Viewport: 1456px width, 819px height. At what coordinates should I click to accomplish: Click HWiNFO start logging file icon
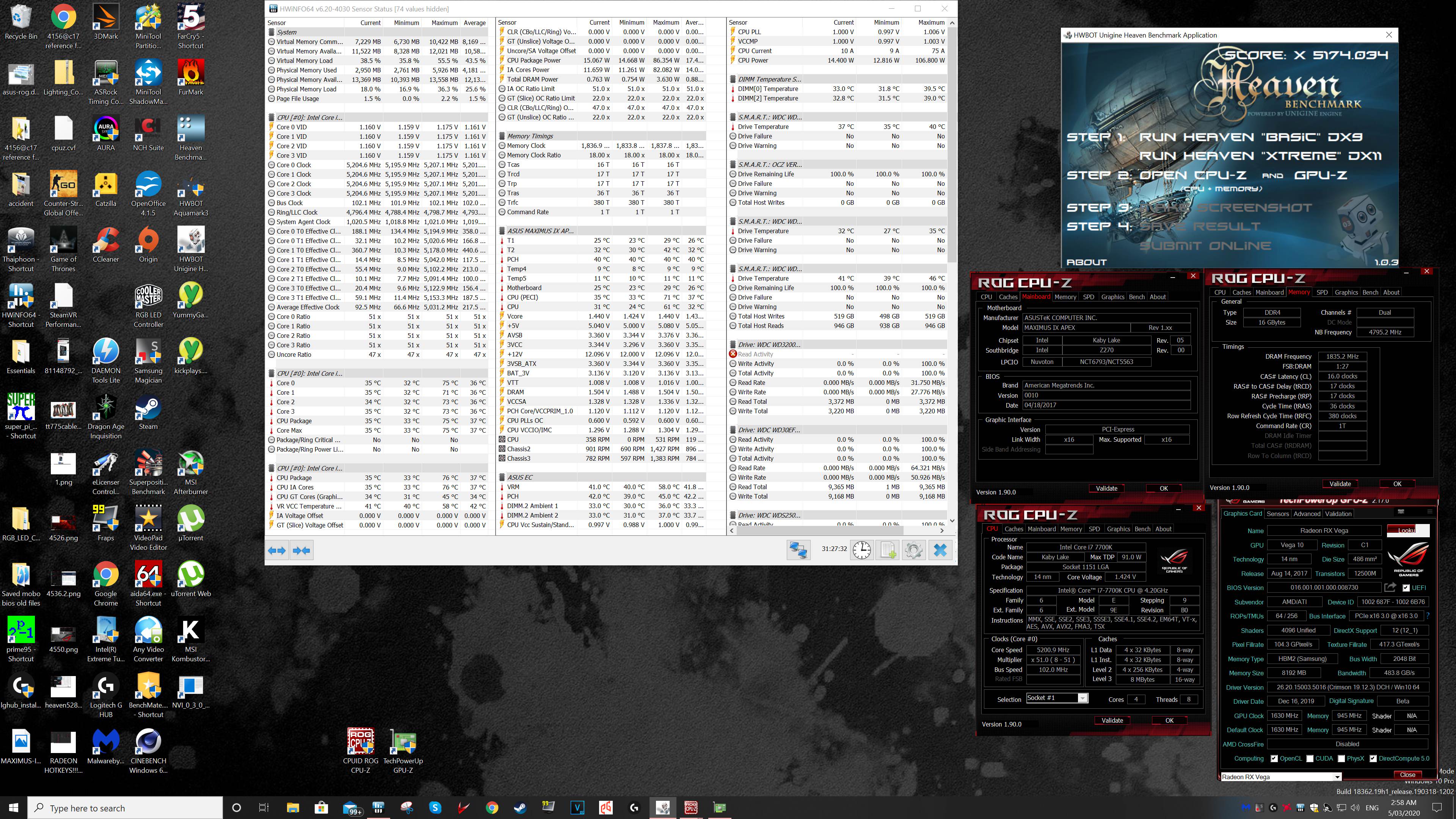(887, 551)
